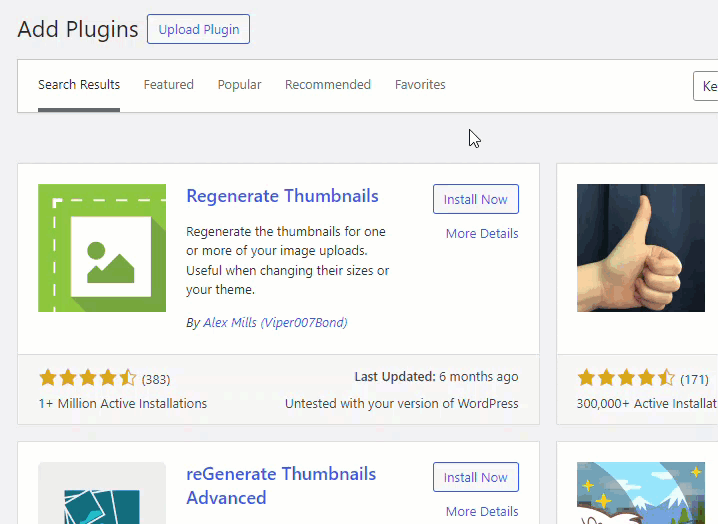
Task: Open the Featured tab
Action: coord(169,85)
